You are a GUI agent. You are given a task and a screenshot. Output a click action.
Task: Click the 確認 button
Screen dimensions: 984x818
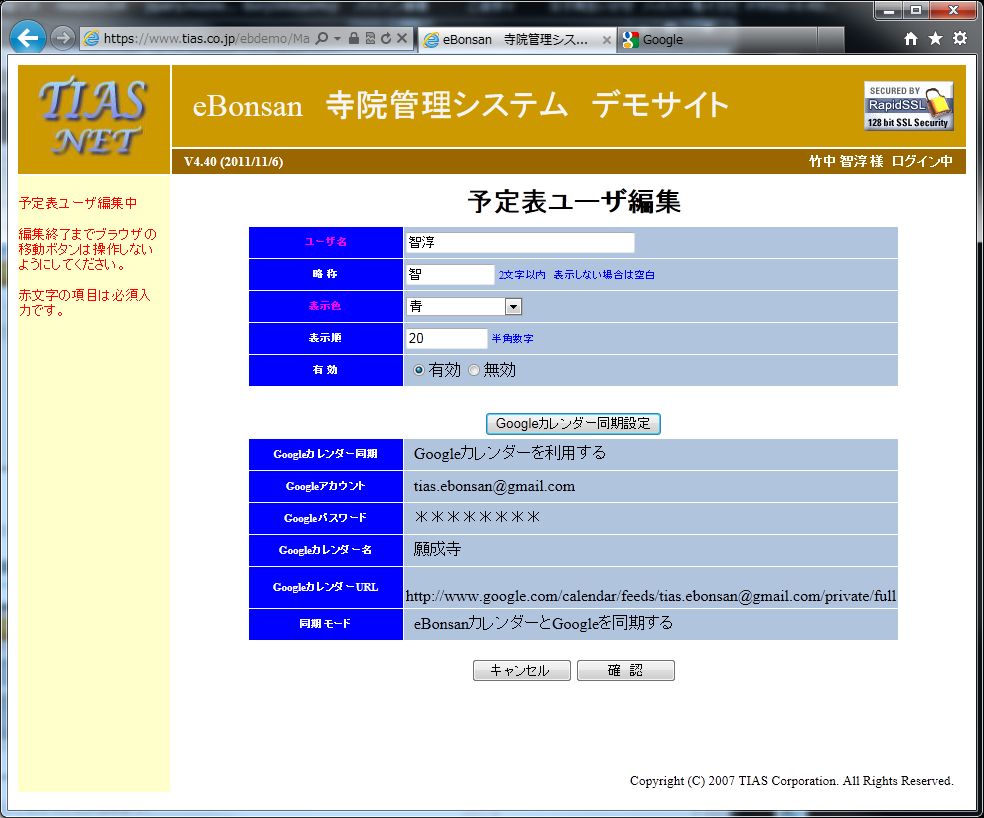point(626,670)
